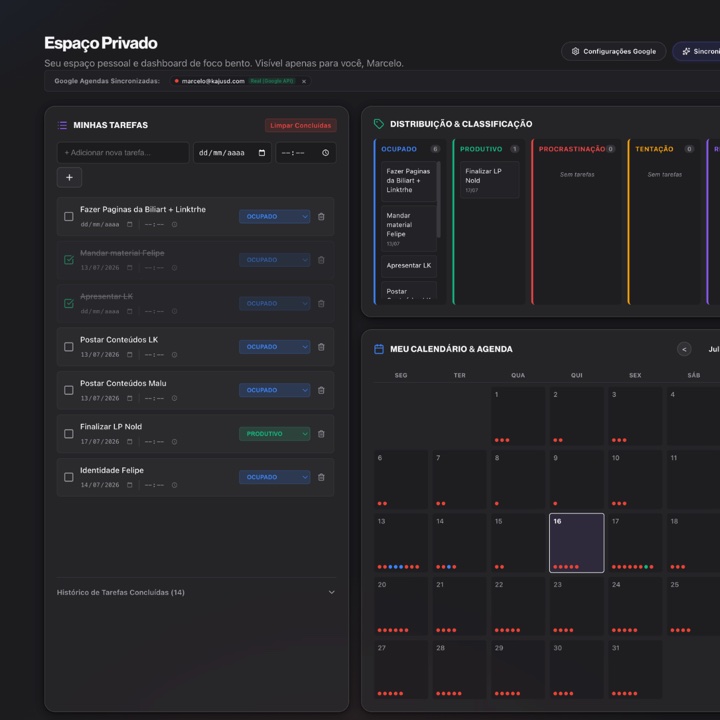The height and width of the screenshot is (720, 720).
Task: Open calendar icon on Identidade Felipe date
Action: pos(129,485)
